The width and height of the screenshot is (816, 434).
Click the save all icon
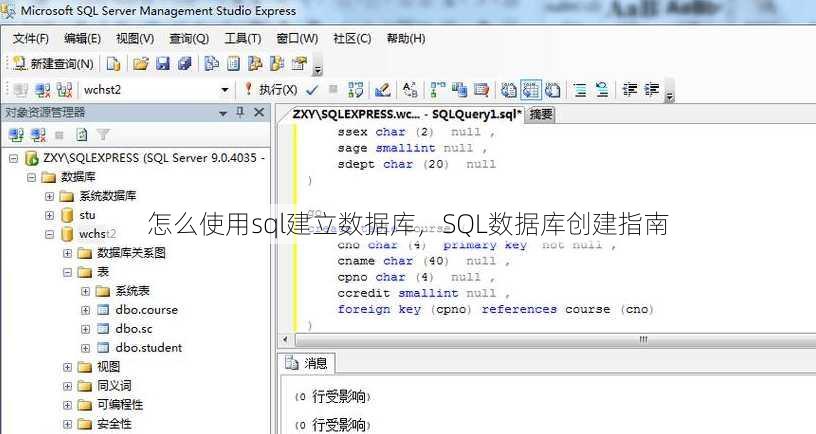(185, 63)
